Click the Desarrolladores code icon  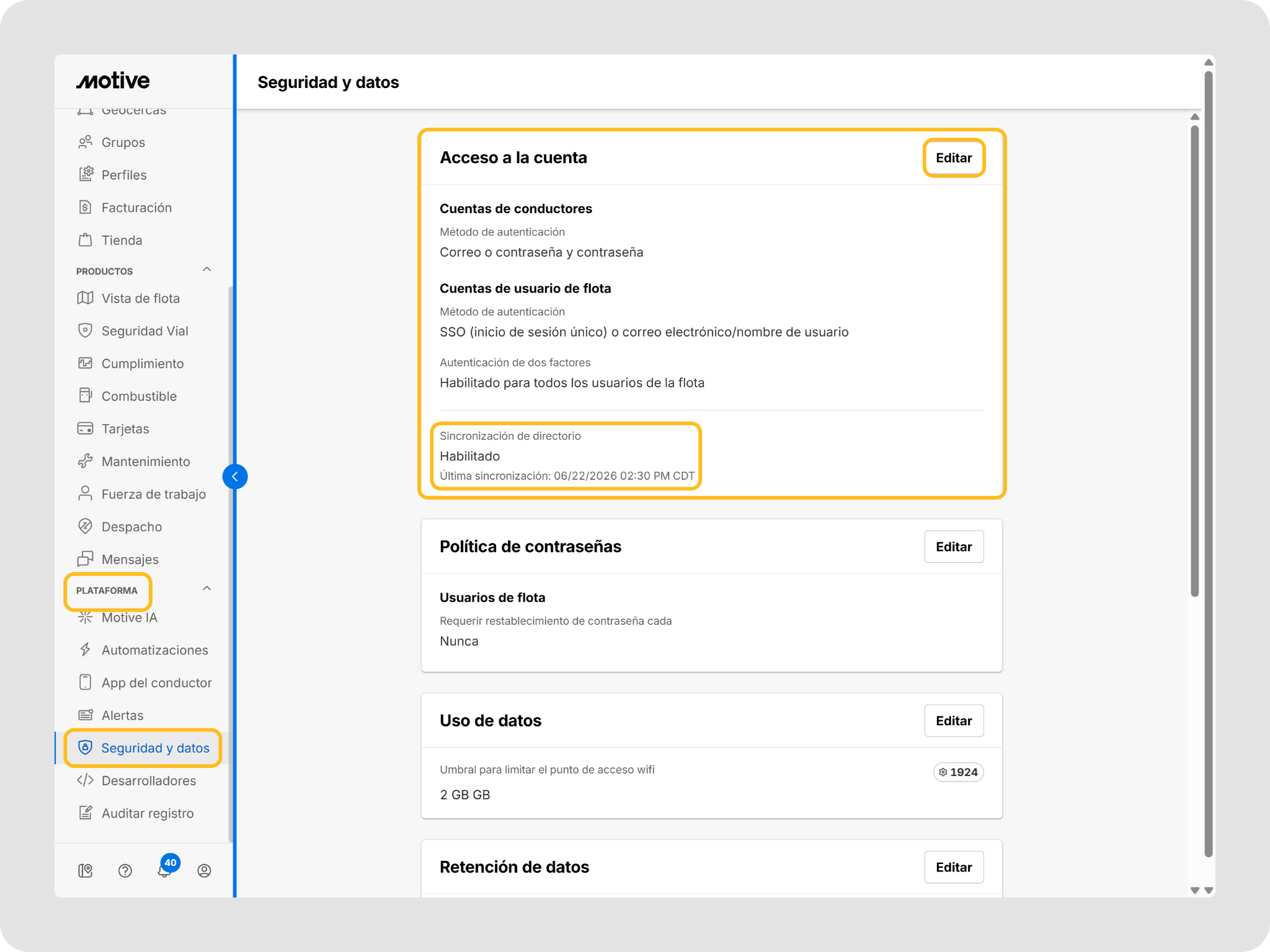point(86,780)
